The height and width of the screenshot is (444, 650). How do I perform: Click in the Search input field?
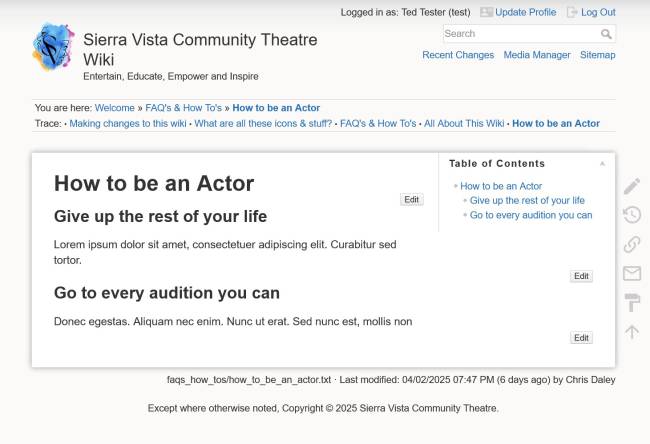click(520, 34)
